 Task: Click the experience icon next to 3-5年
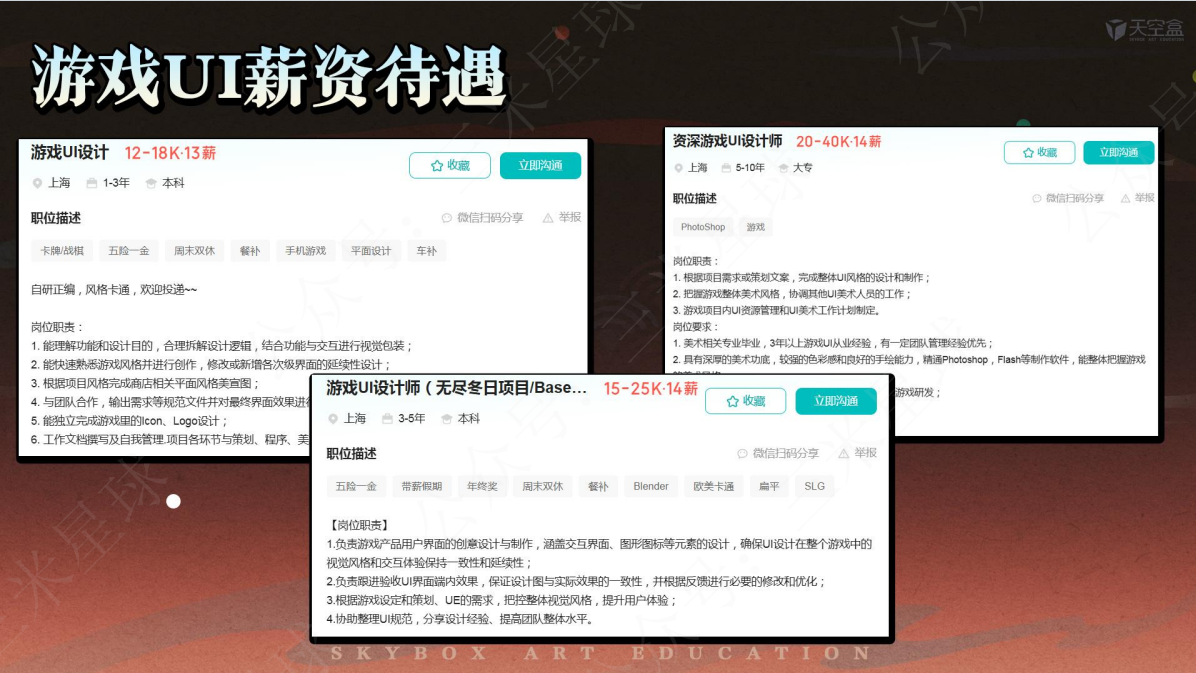[387, 419]
